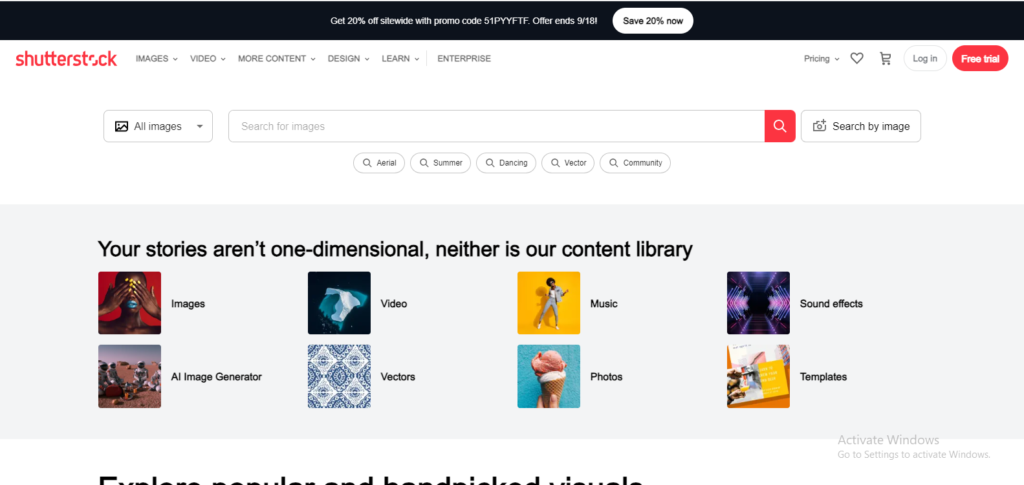
Task: Open the favorites heart icon
Action: coord(857,59)
